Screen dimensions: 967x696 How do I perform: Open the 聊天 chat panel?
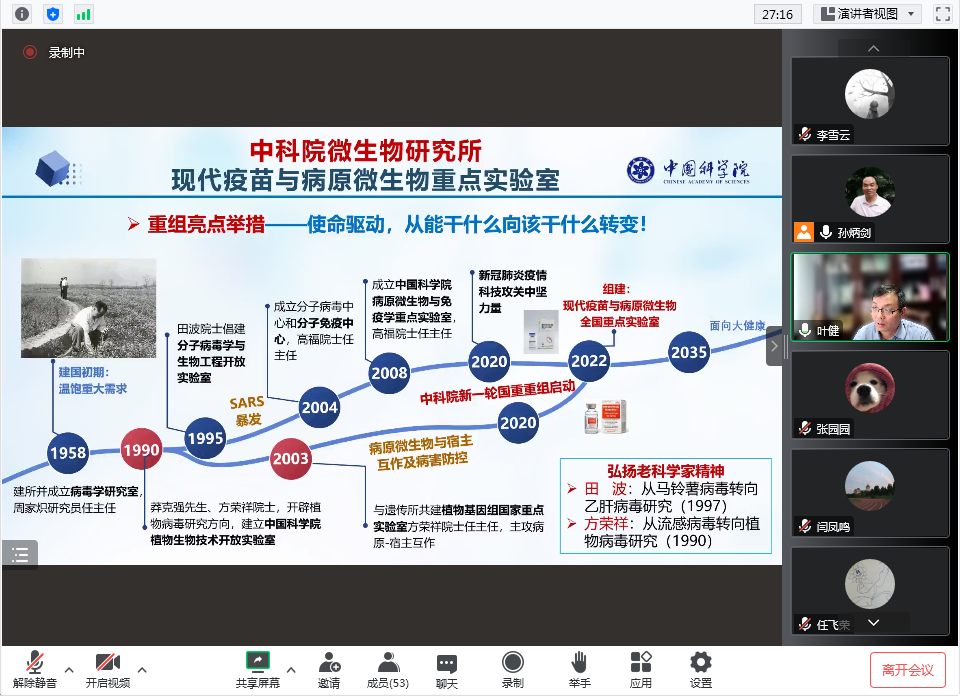(x=446, y=669)
